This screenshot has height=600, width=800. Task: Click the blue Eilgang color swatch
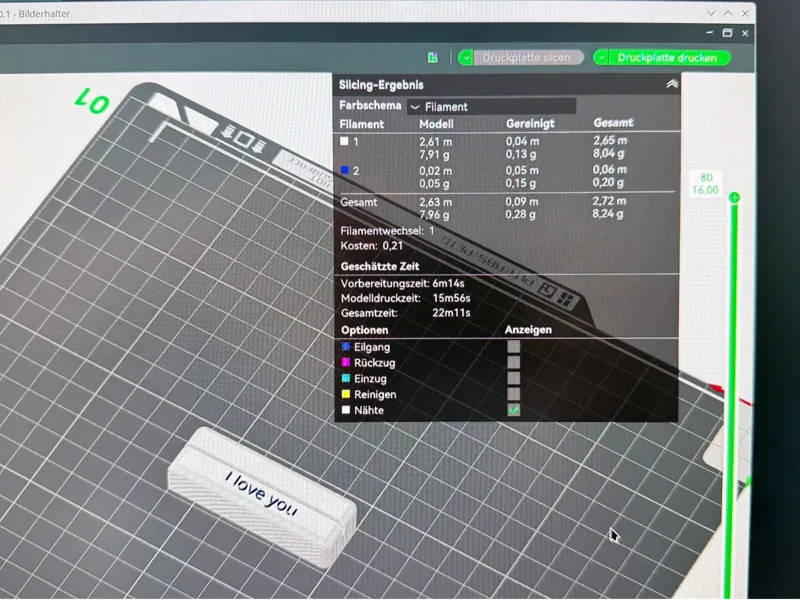346,346
